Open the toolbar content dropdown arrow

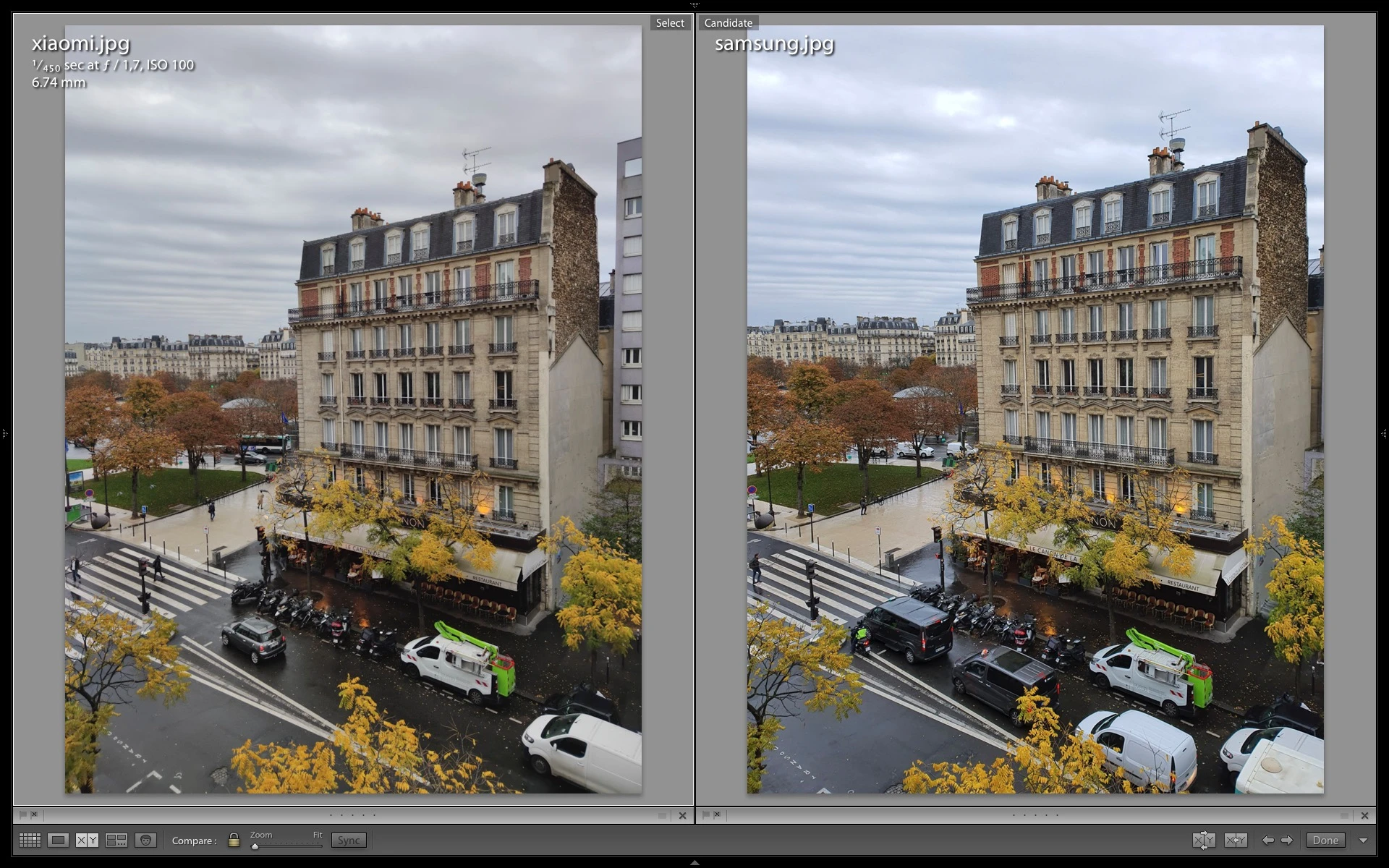pyautogui.click(x=1364, y=841)
